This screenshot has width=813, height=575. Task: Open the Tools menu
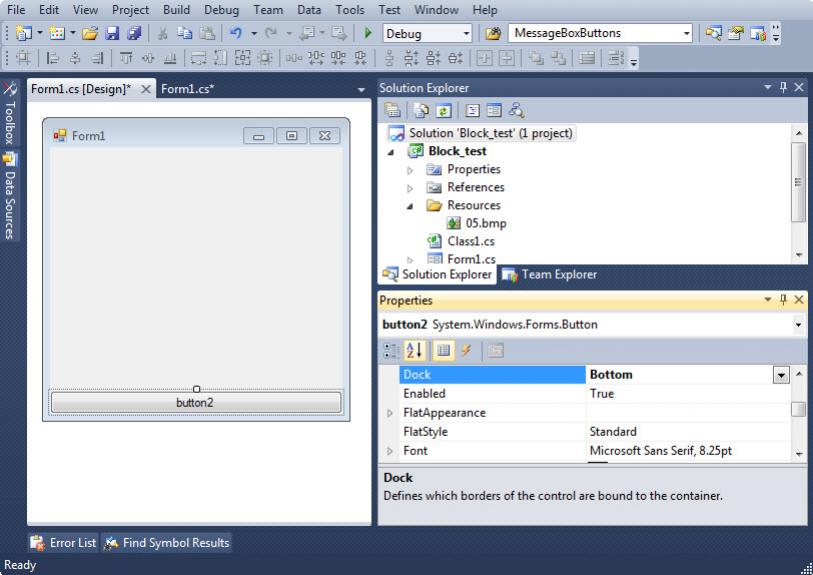(x=350, y=10)
